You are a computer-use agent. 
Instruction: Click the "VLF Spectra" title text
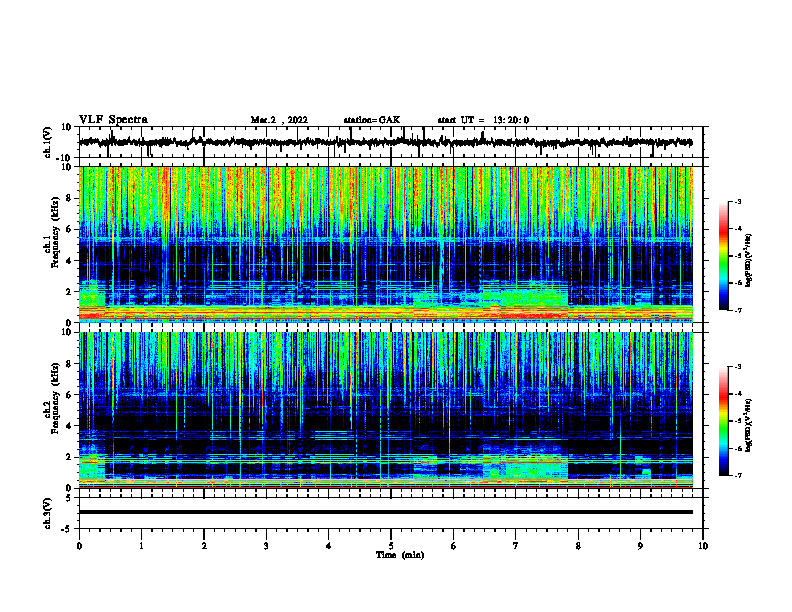pyautogui.click(x=113, y=120)
